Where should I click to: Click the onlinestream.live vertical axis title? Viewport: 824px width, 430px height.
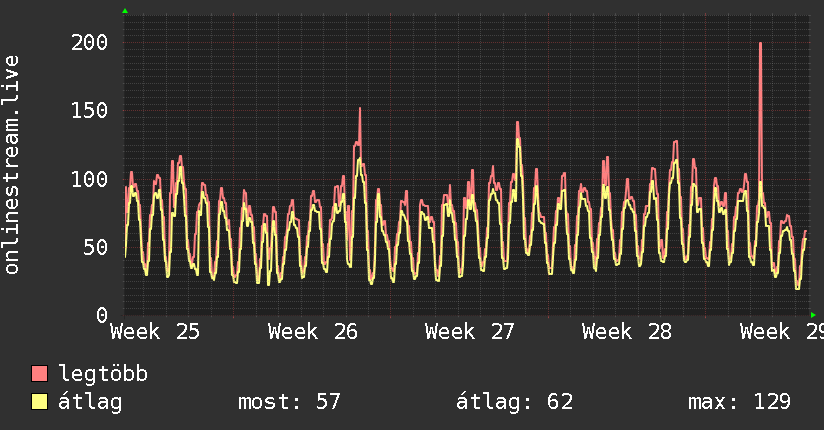tap(12, 165)
